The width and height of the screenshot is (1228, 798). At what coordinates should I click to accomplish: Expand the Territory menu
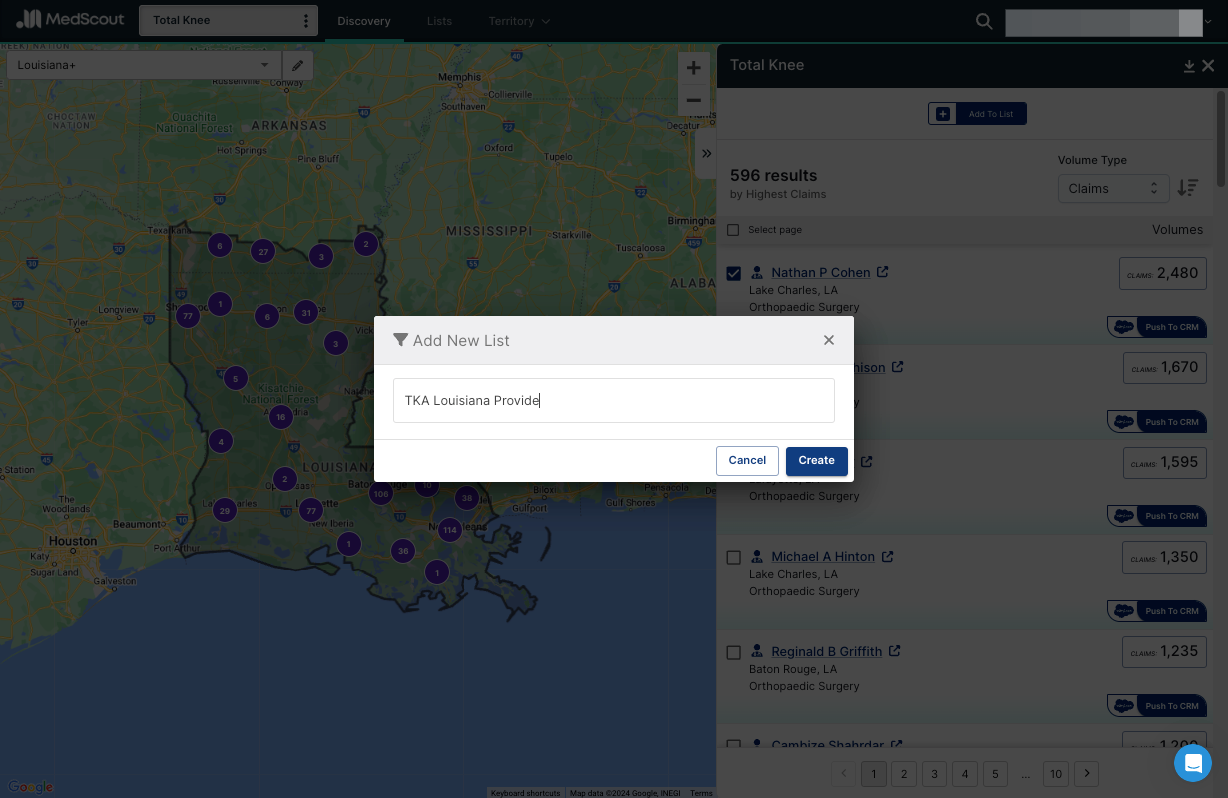click(519, 21)
